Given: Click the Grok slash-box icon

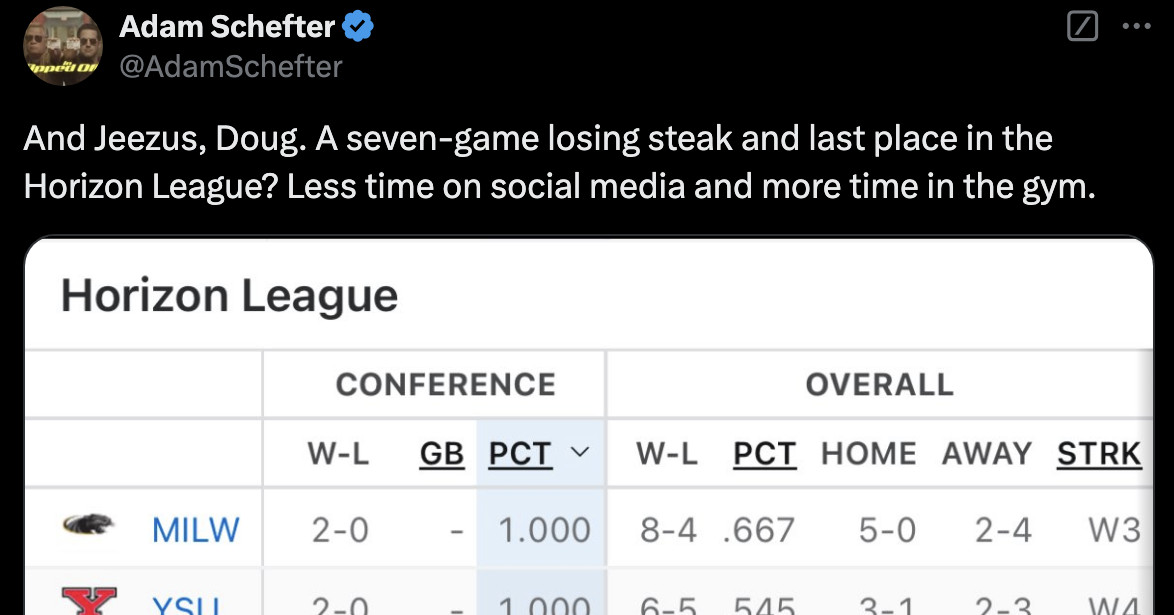Looking at the screenshot, I should (x=1082, y=28).
